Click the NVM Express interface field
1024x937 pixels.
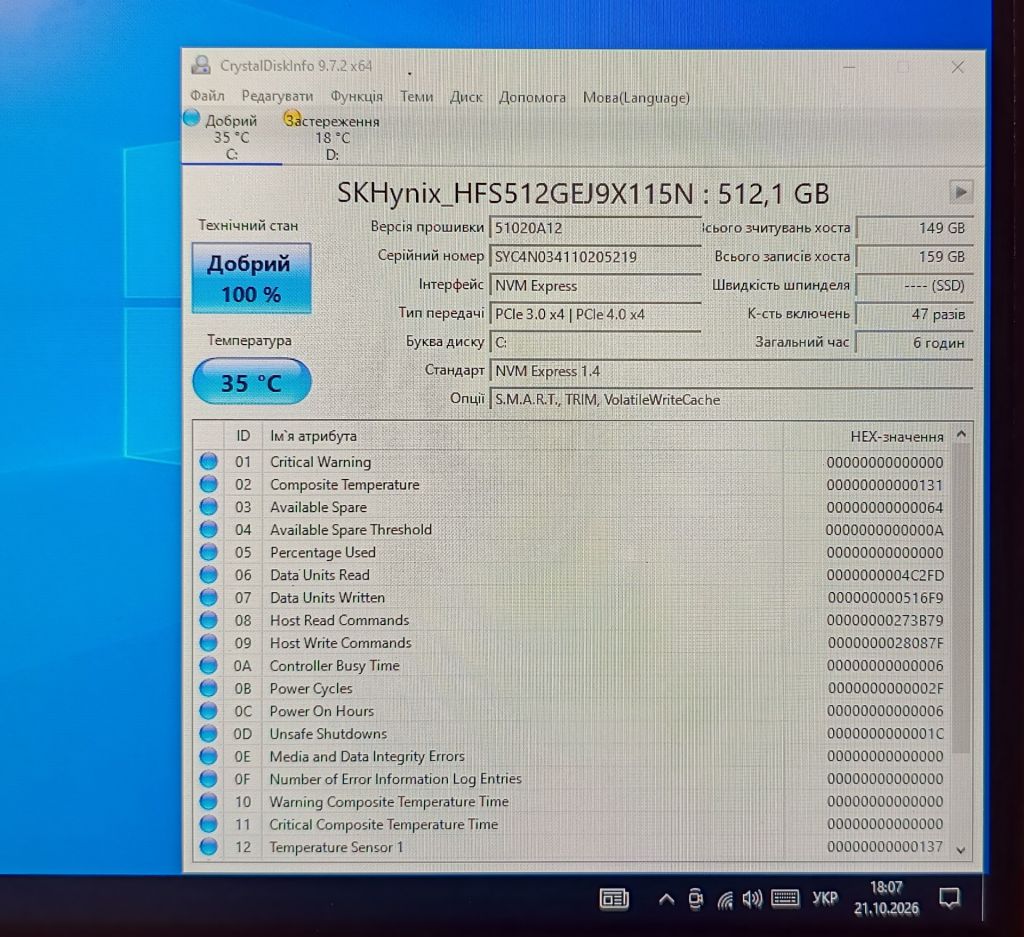pyautogui.click(x=595, y=285)
